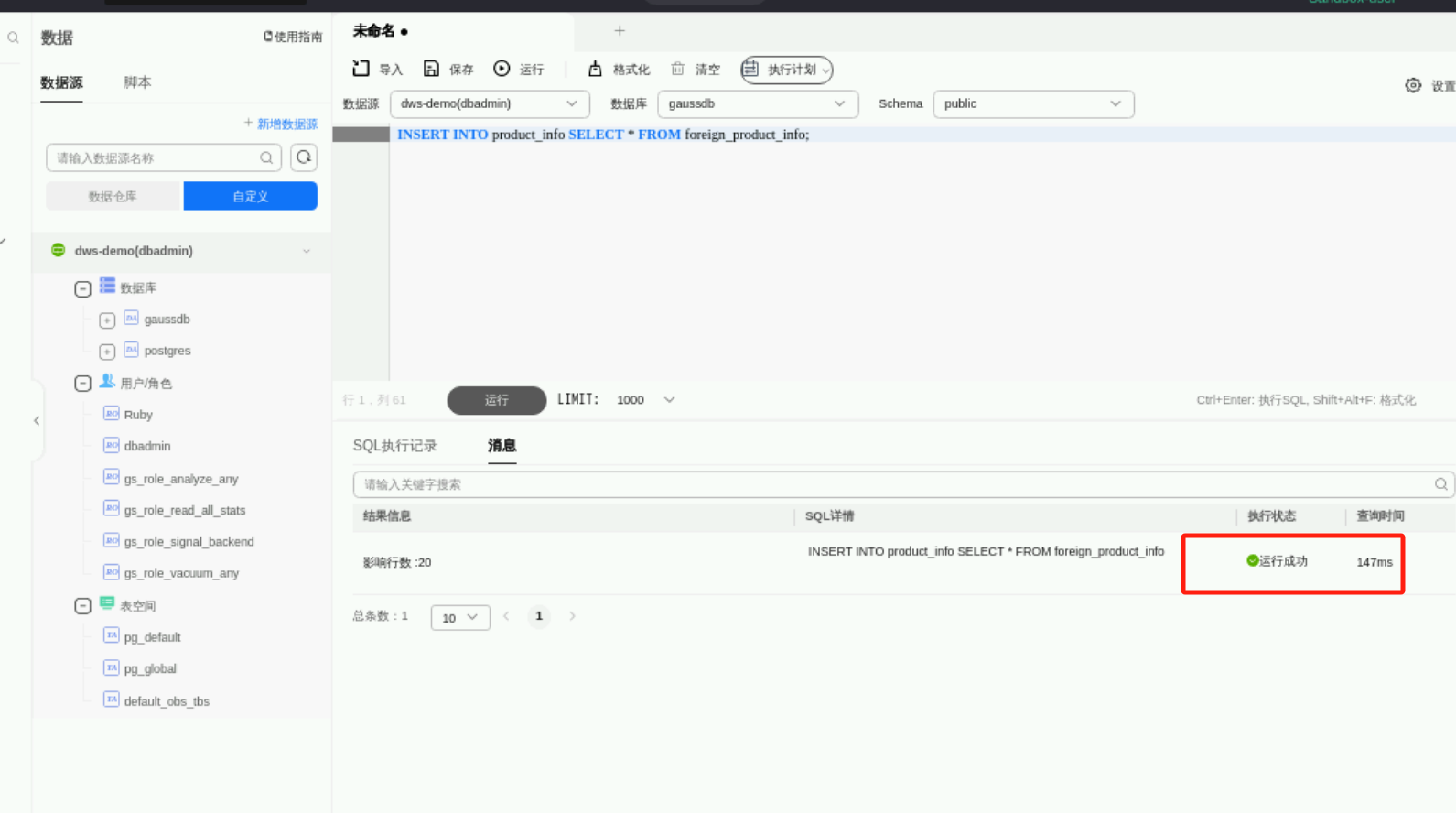Screen dimensions: 1456x813
Task: Add a new editor tab
Action: pos(620,31)
